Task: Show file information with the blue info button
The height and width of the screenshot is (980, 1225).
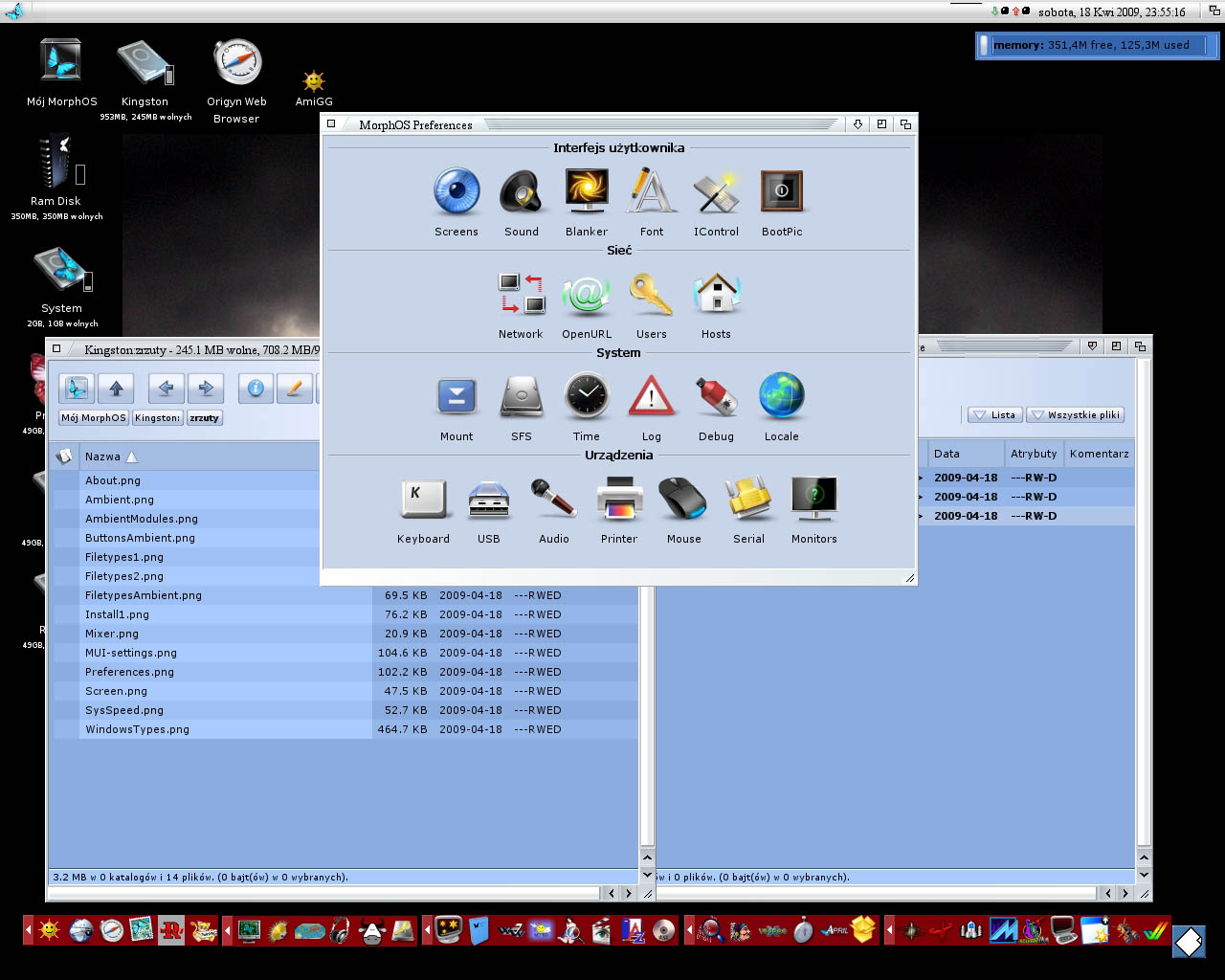Action: point(256,389)
